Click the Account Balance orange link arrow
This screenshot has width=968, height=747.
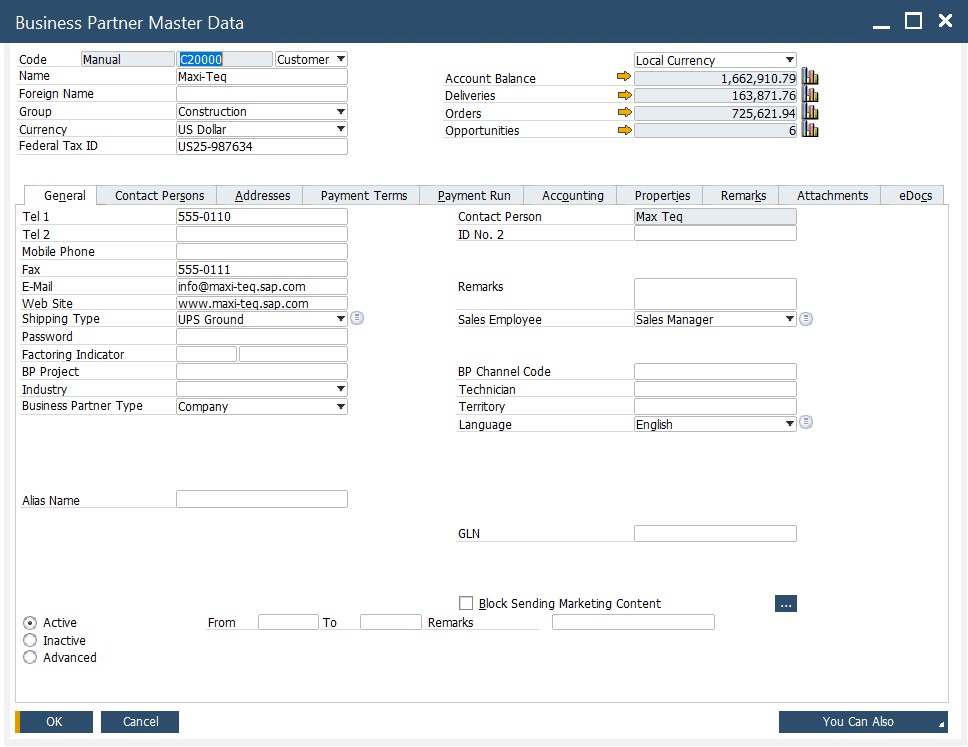624,77
